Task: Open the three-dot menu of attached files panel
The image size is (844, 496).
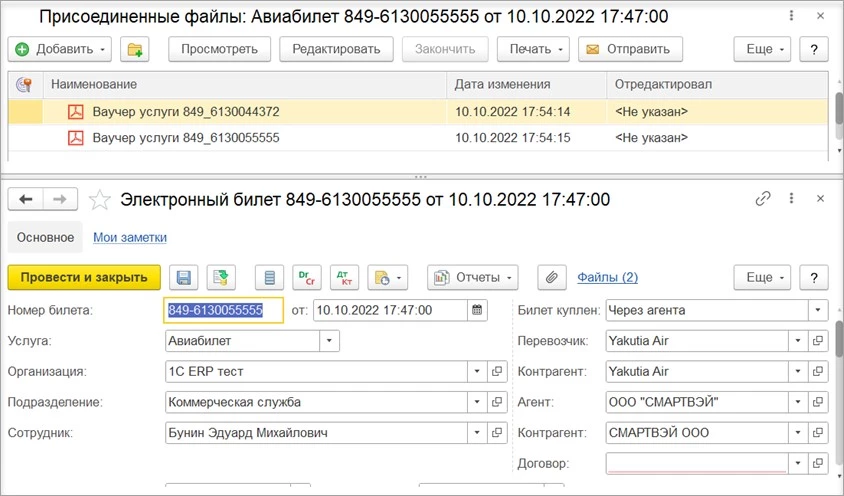Action: tap(791, 16)
